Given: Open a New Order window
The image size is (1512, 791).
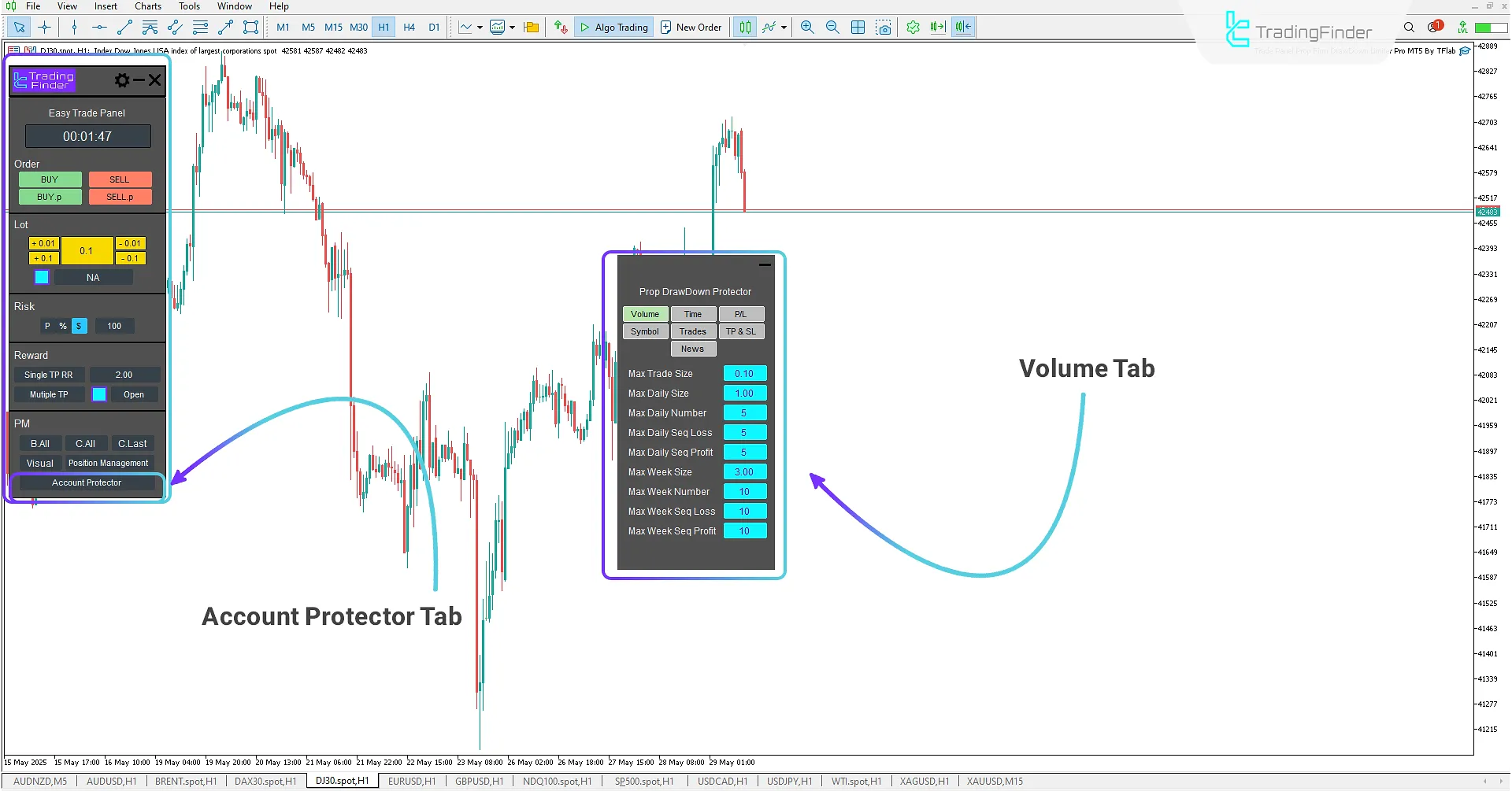Looking at the screenshot, I should [691, 27].
